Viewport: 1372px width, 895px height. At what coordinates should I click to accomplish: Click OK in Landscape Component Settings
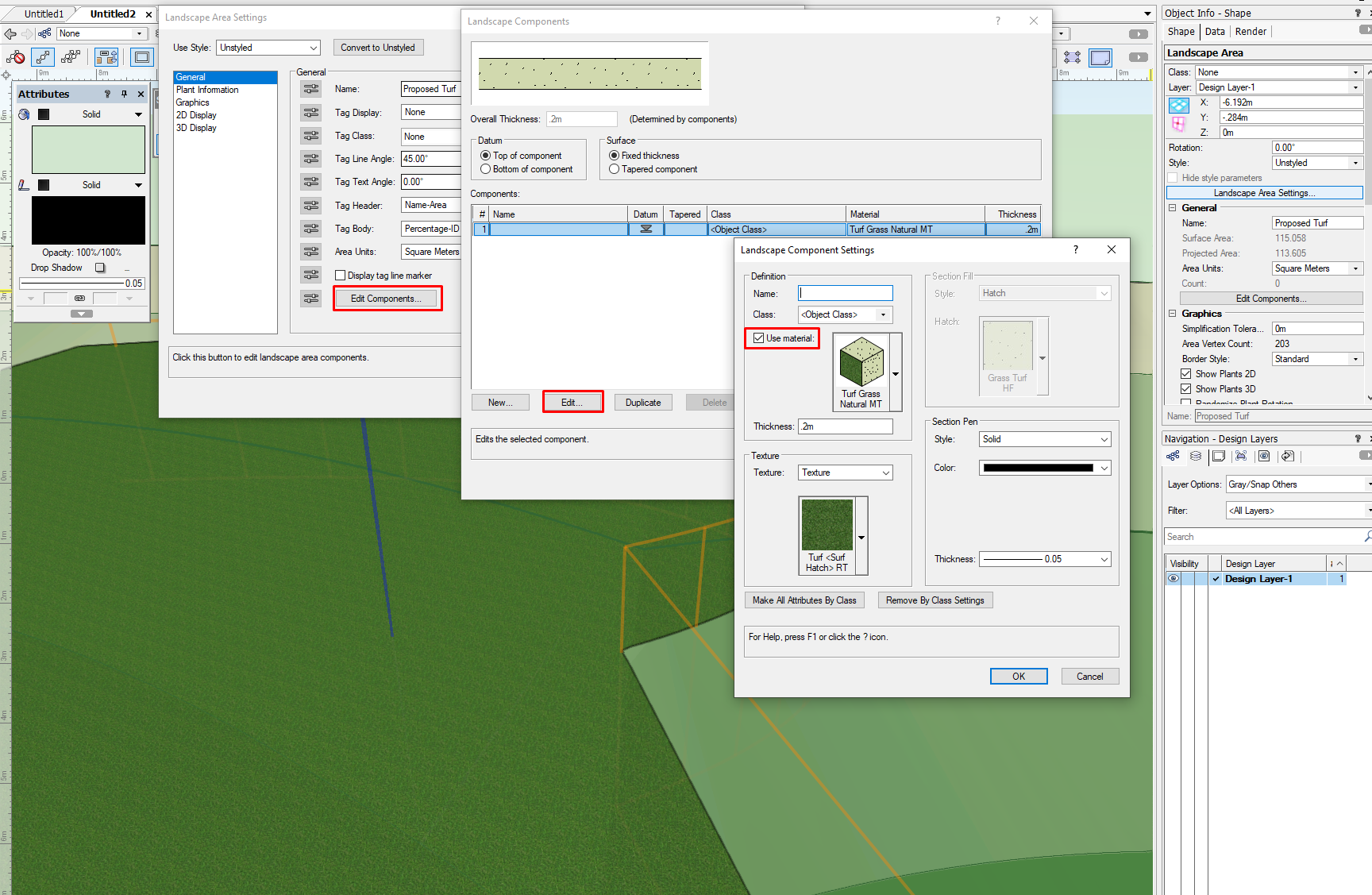tap(1018, 676)
